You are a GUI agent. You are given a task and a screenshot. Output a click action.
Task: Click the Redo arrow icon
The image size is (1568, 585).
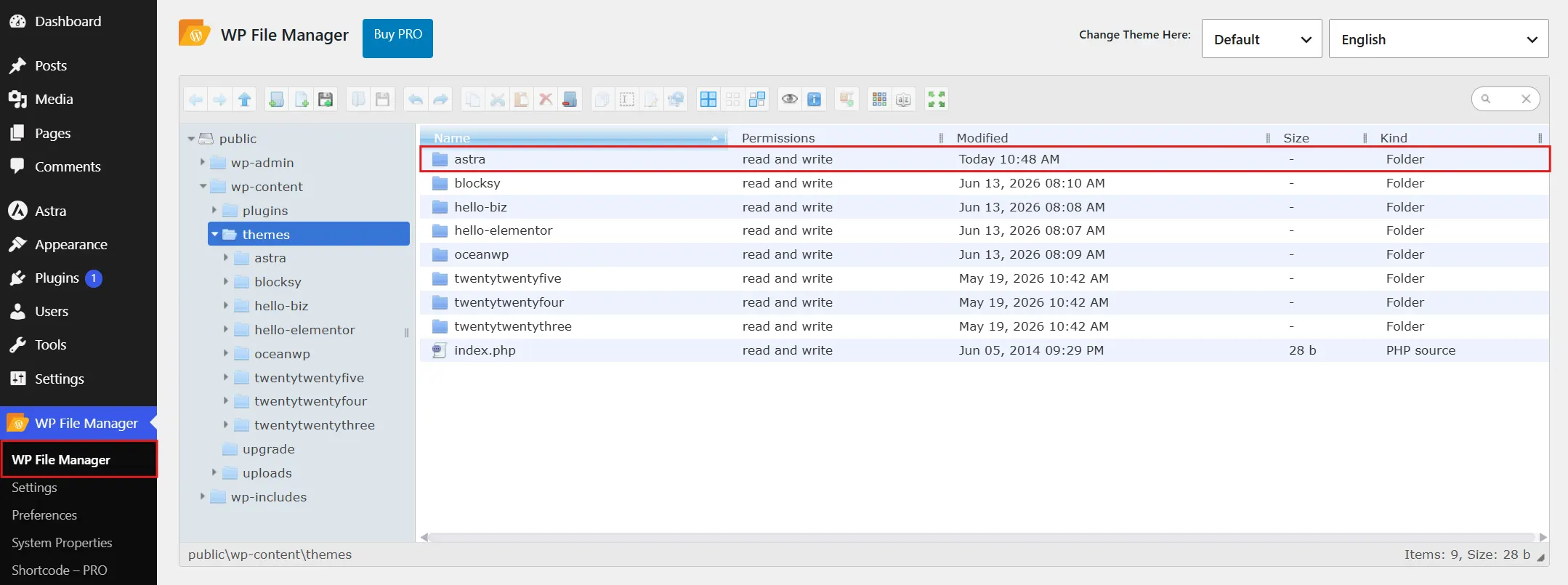coord(440,100)
